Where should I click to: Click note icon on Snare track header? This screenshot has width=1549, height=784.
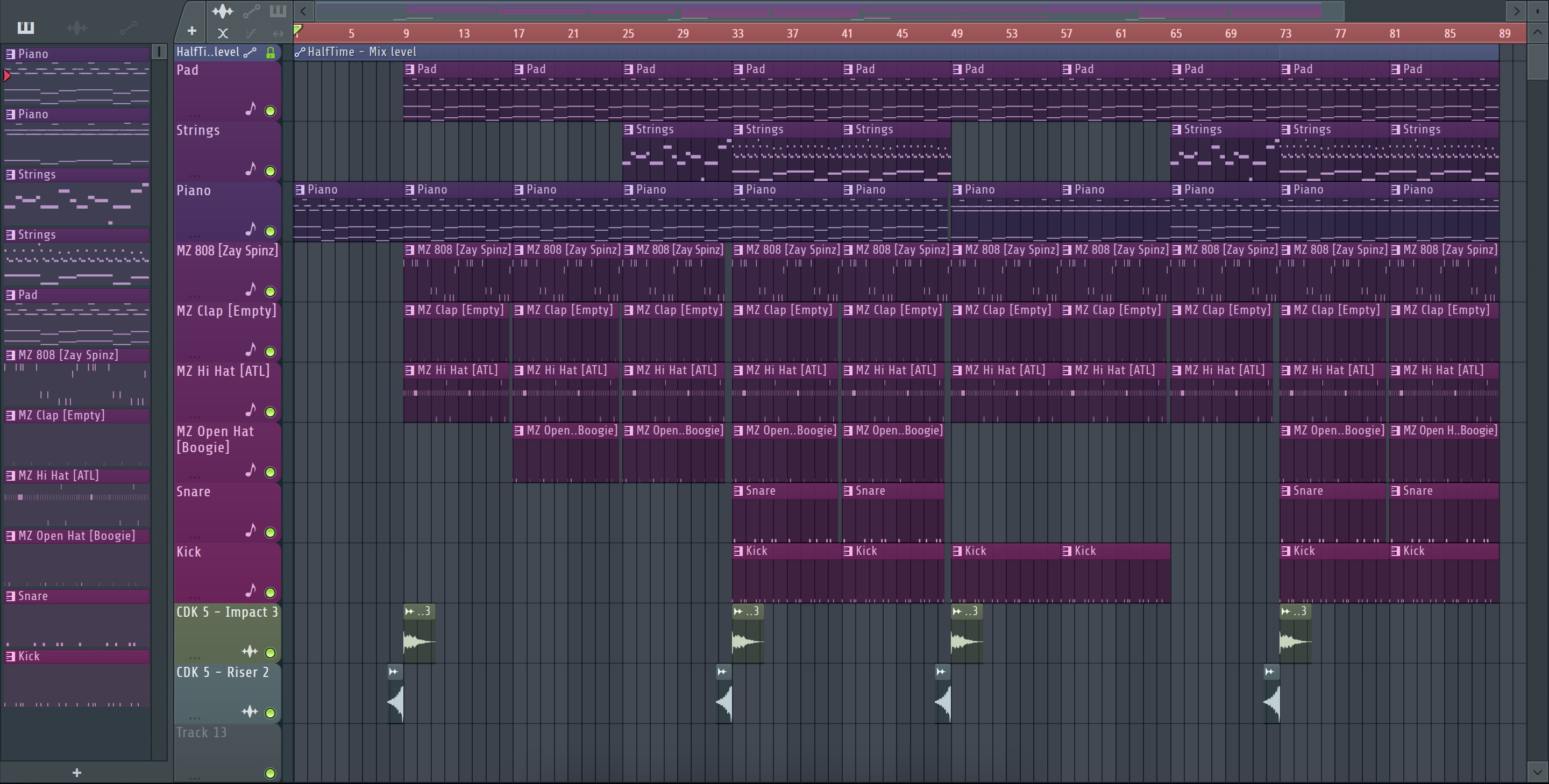(x=251, y=530)
